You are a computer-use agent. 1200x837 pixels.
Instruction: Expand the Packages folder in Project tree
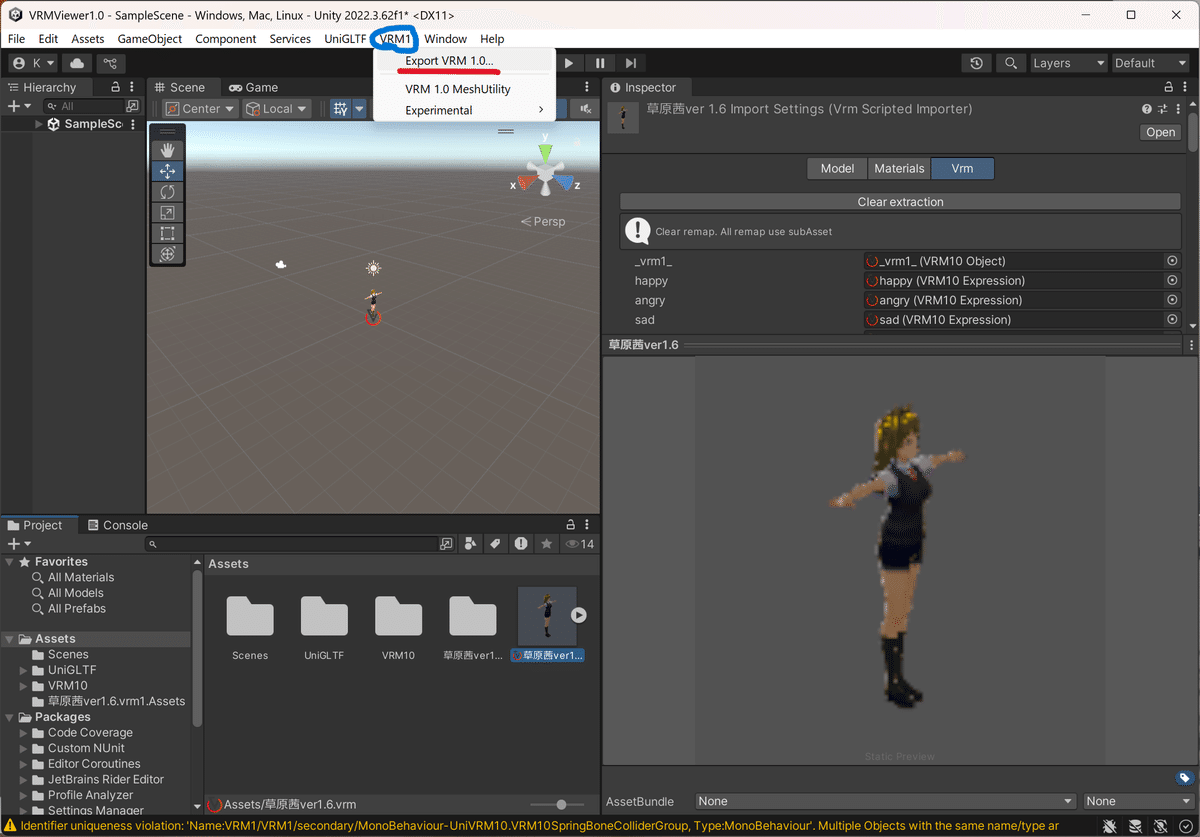click(8, 716)
